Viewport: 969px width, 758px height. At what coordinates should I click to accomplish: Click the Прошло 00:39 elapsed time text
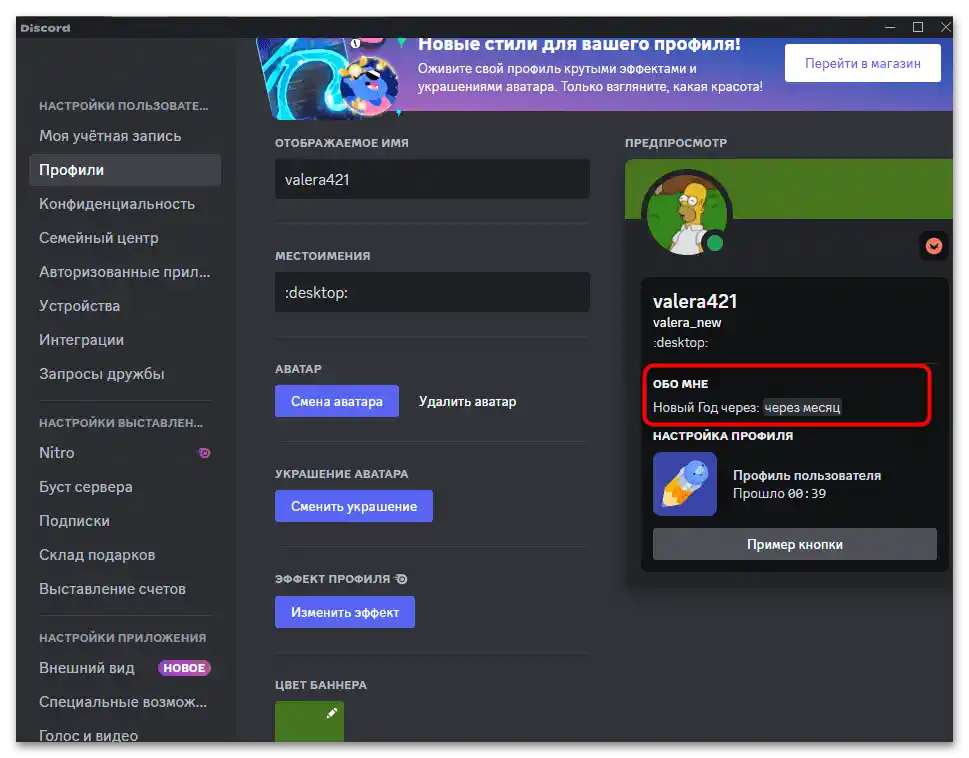[x=779, y=494]
